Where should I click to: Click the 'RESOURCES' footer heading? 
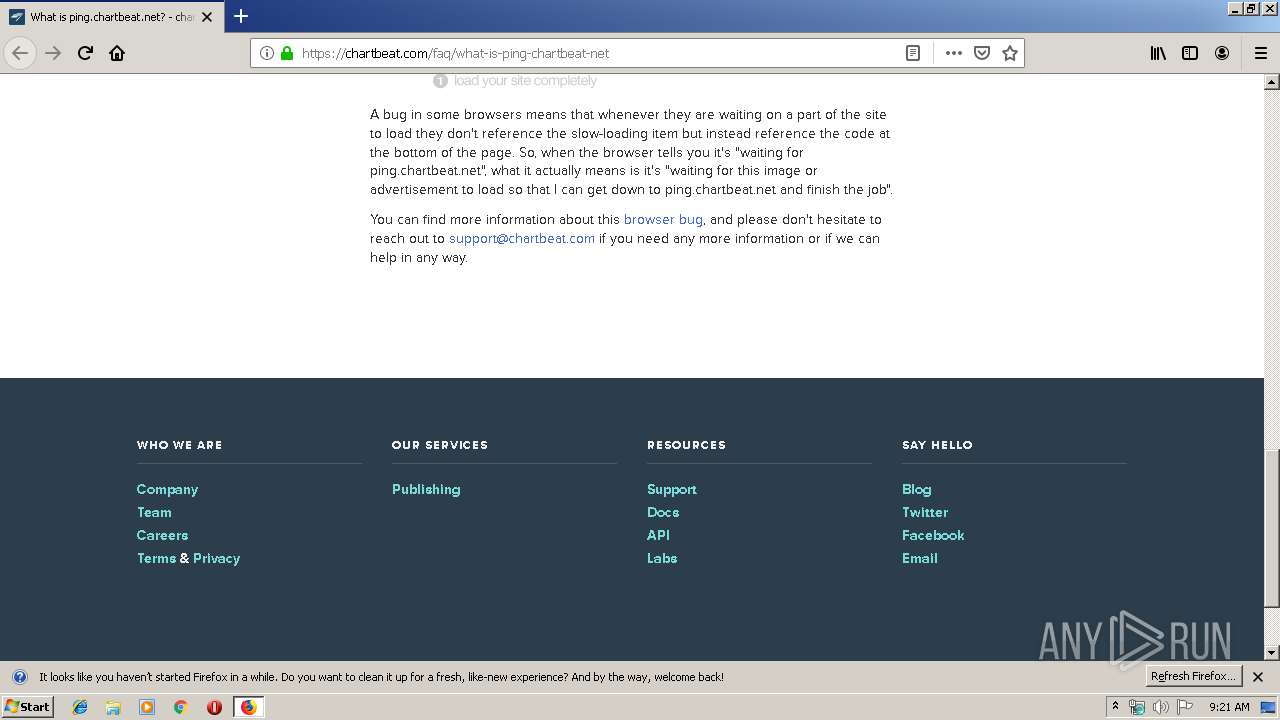686,445
